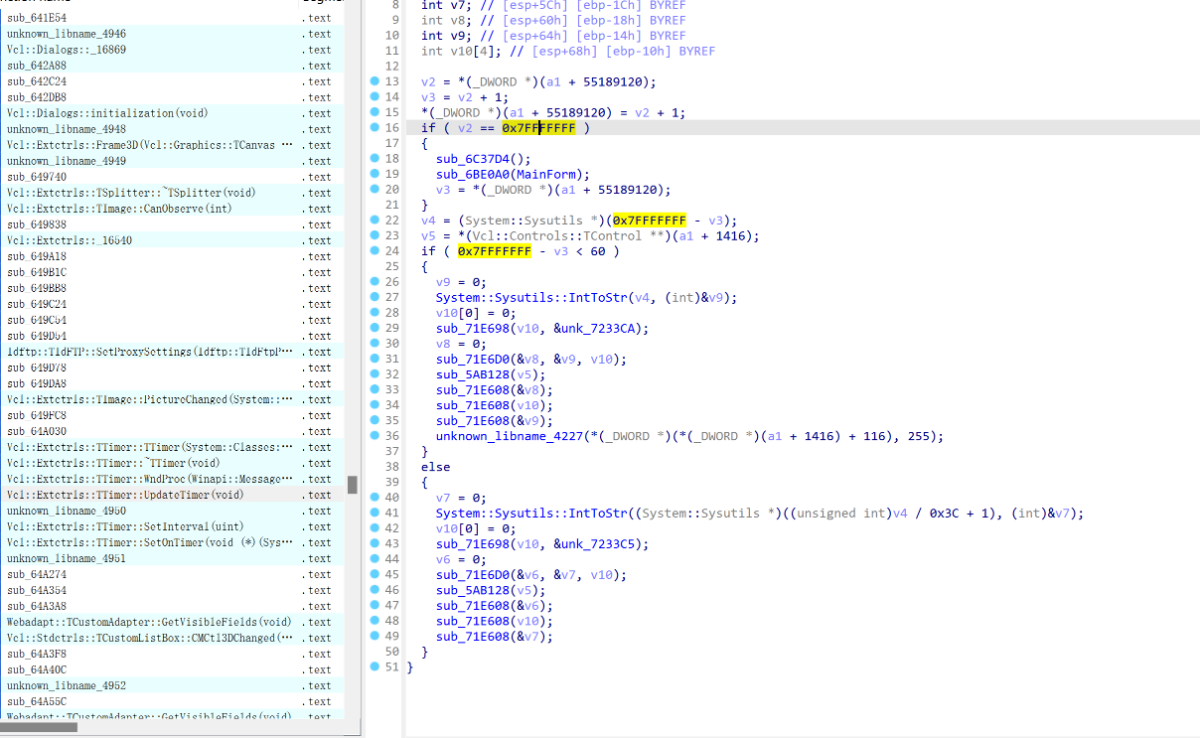This screenshot has height=738, width=1200.
Task: Select Vcl::Dialogs::_16869 function row
Action: (x=172, y=50)
